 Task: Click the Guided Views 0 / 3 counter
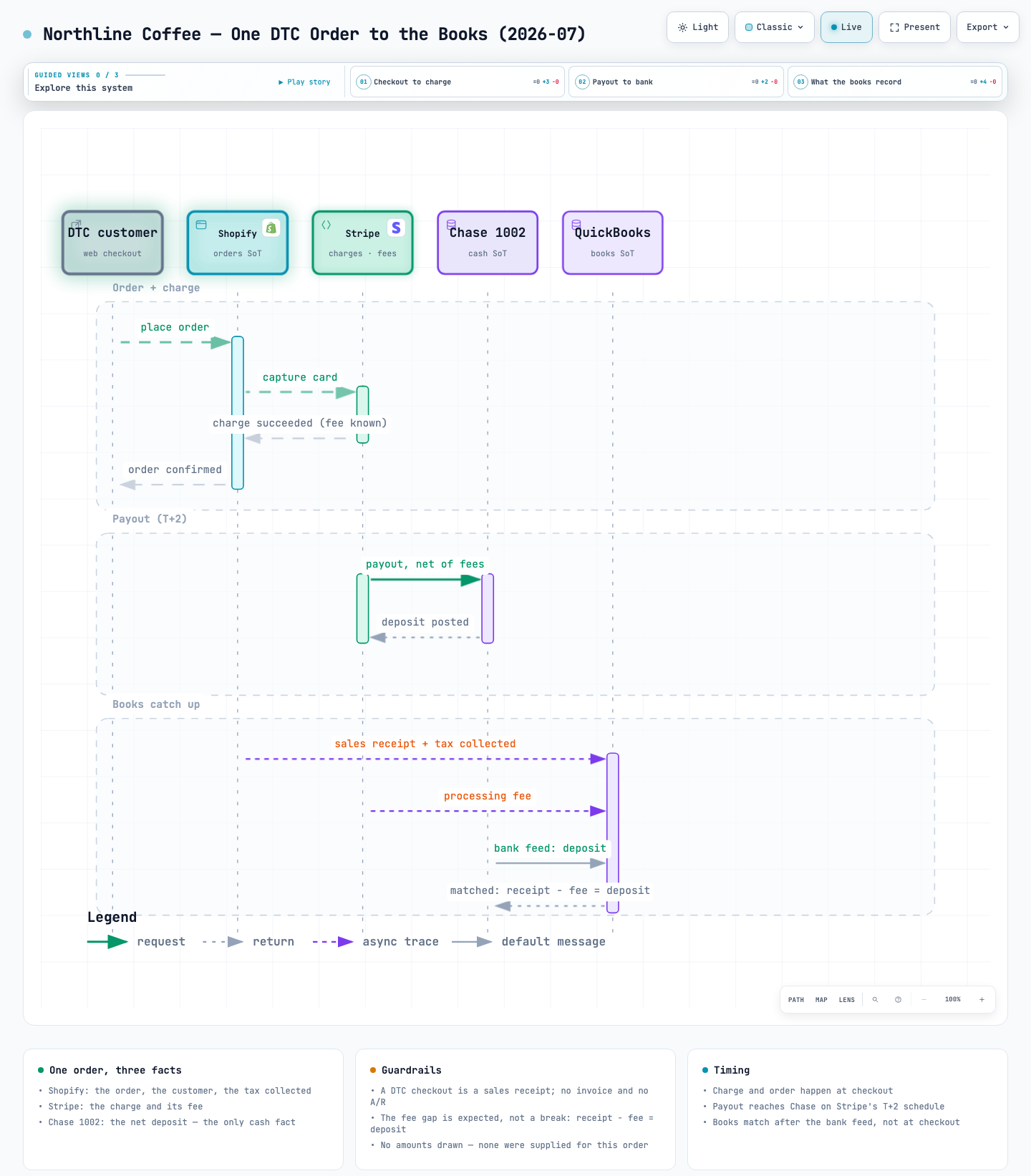pyautogui.click(x=77, y=75)
